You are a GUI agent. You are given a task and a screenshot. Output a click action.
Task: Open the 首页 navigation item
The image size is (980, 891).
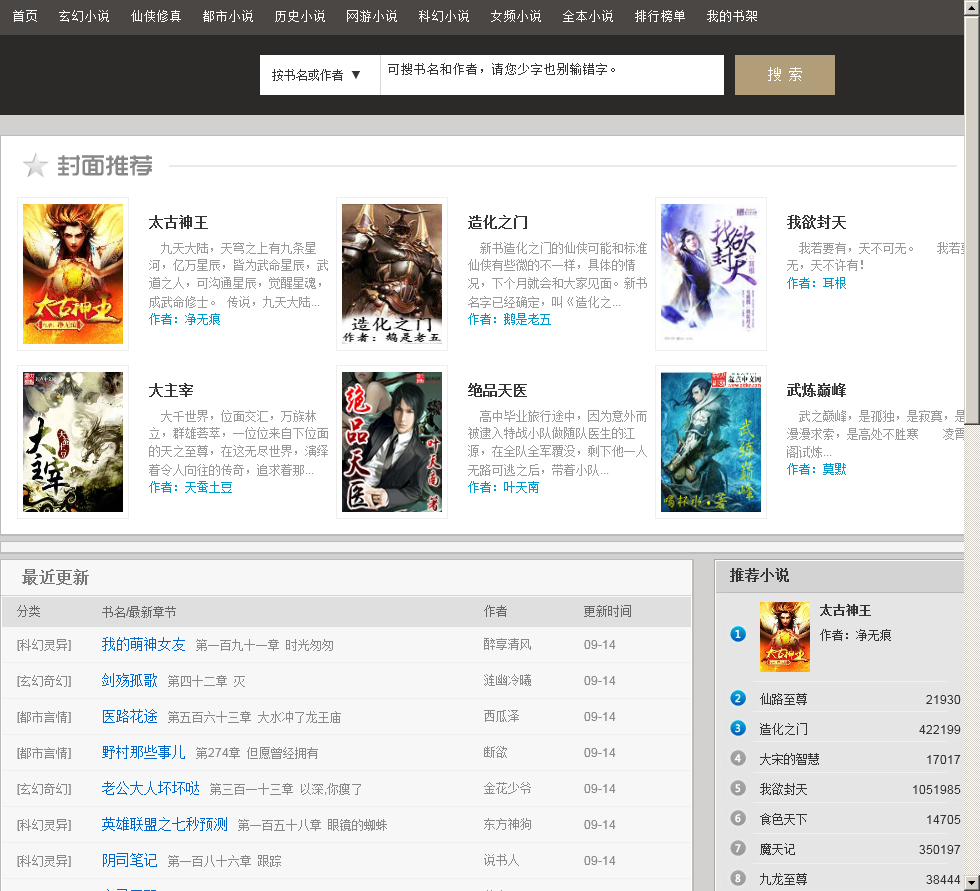[x=25, y=16]
